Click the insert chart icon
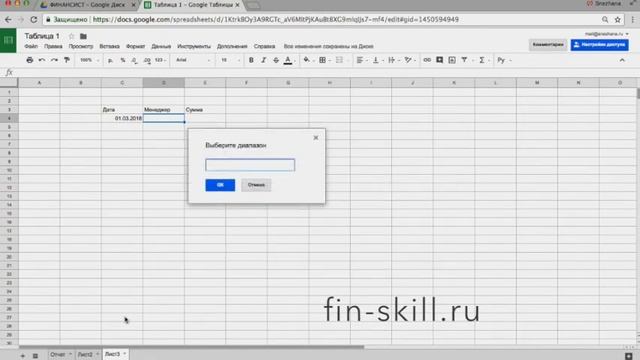This screenshot has width=640, height=360. [452, 60]
